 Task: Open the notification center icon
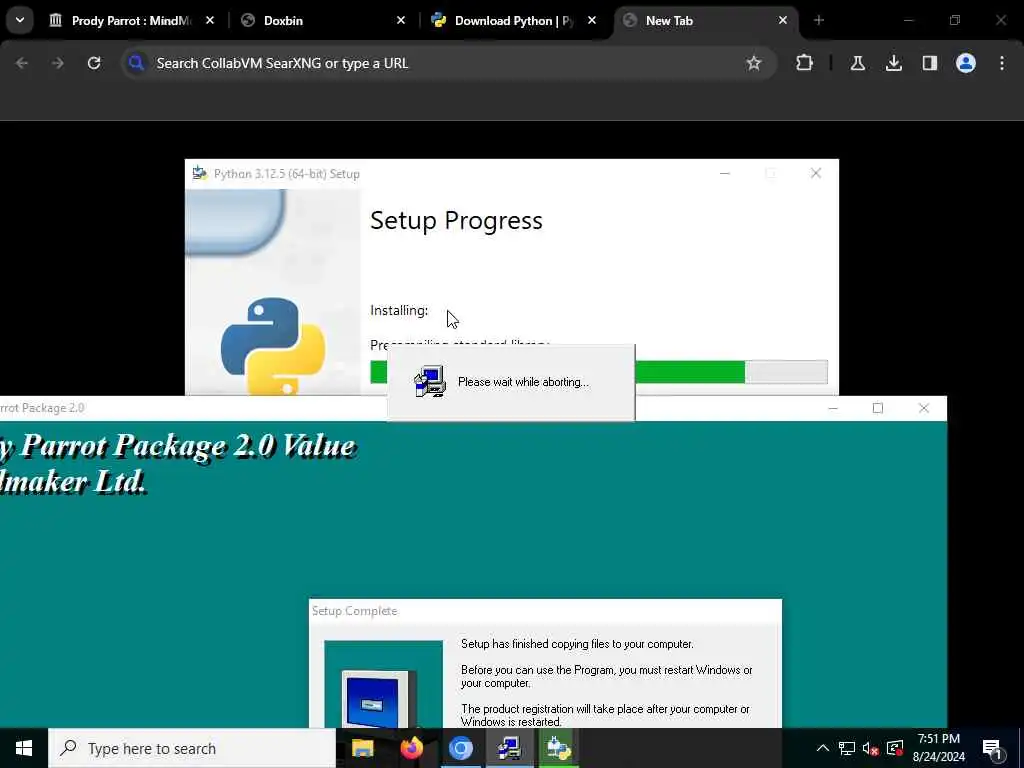click(x=993, y=749)
